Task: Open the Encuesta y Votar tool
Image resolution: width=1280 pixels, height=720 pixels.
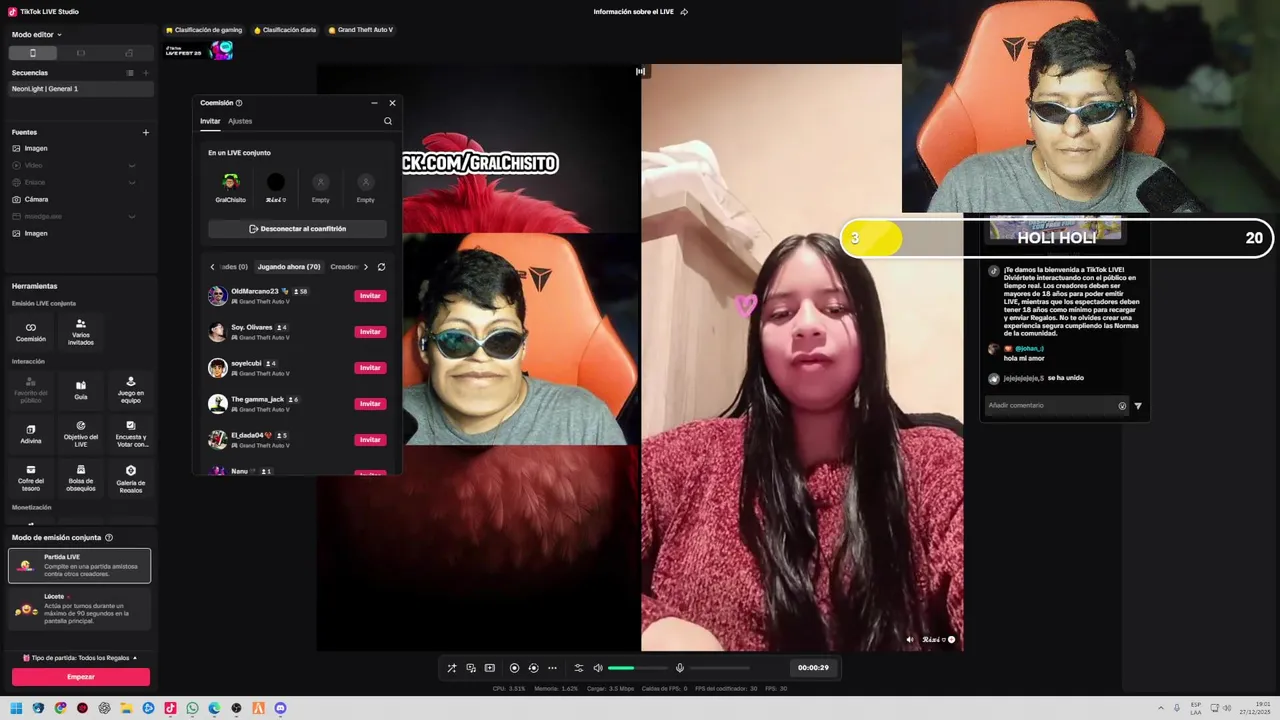Action: click(x=131, y=433)
